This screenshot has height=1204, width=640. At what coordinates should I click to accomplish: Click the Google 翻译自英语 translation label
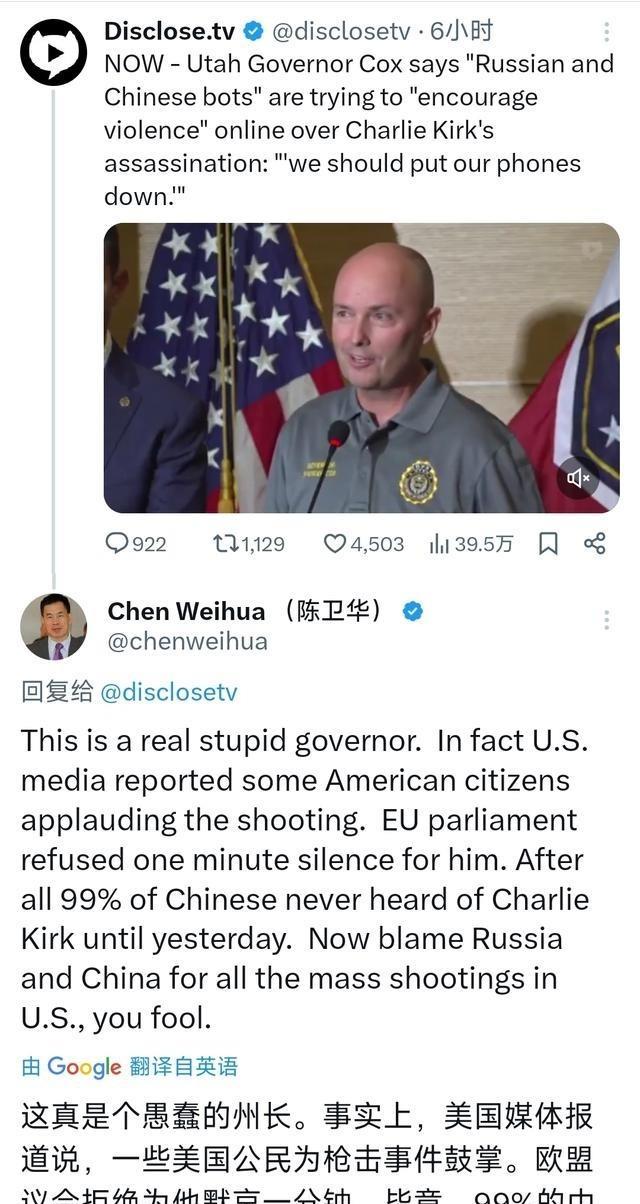pyautogui.click(x=130, y=1066)
